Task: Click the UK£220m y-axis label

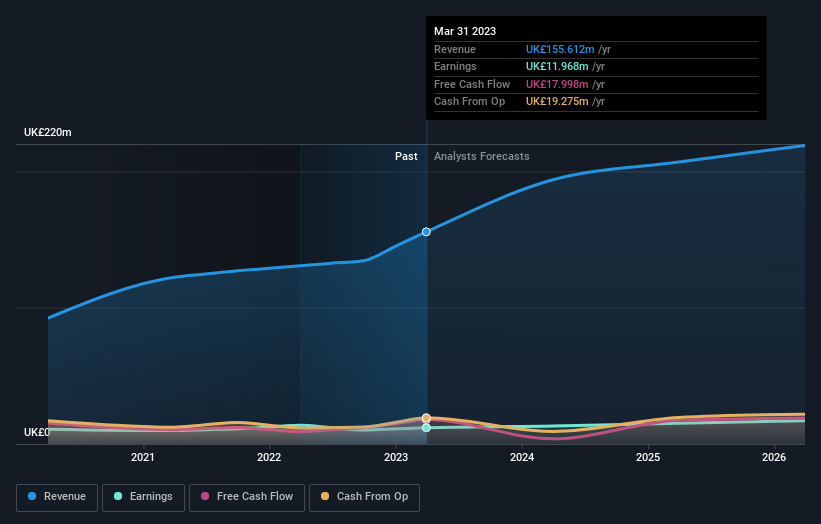Action: [48, 132]
